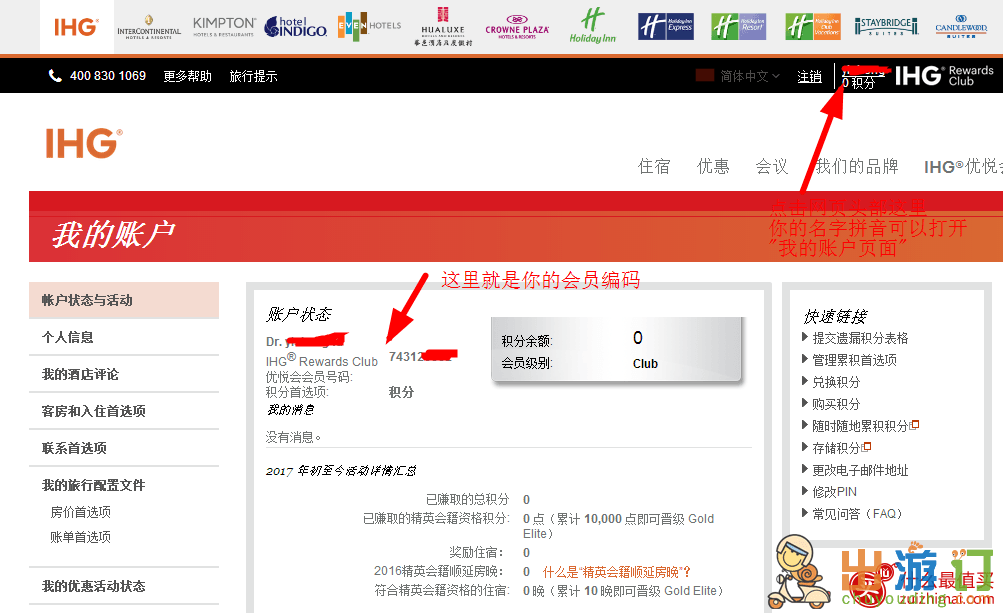Open the 我们的品牌 navigation menu
1003x613 pixels.
click(x=856, y=166)
